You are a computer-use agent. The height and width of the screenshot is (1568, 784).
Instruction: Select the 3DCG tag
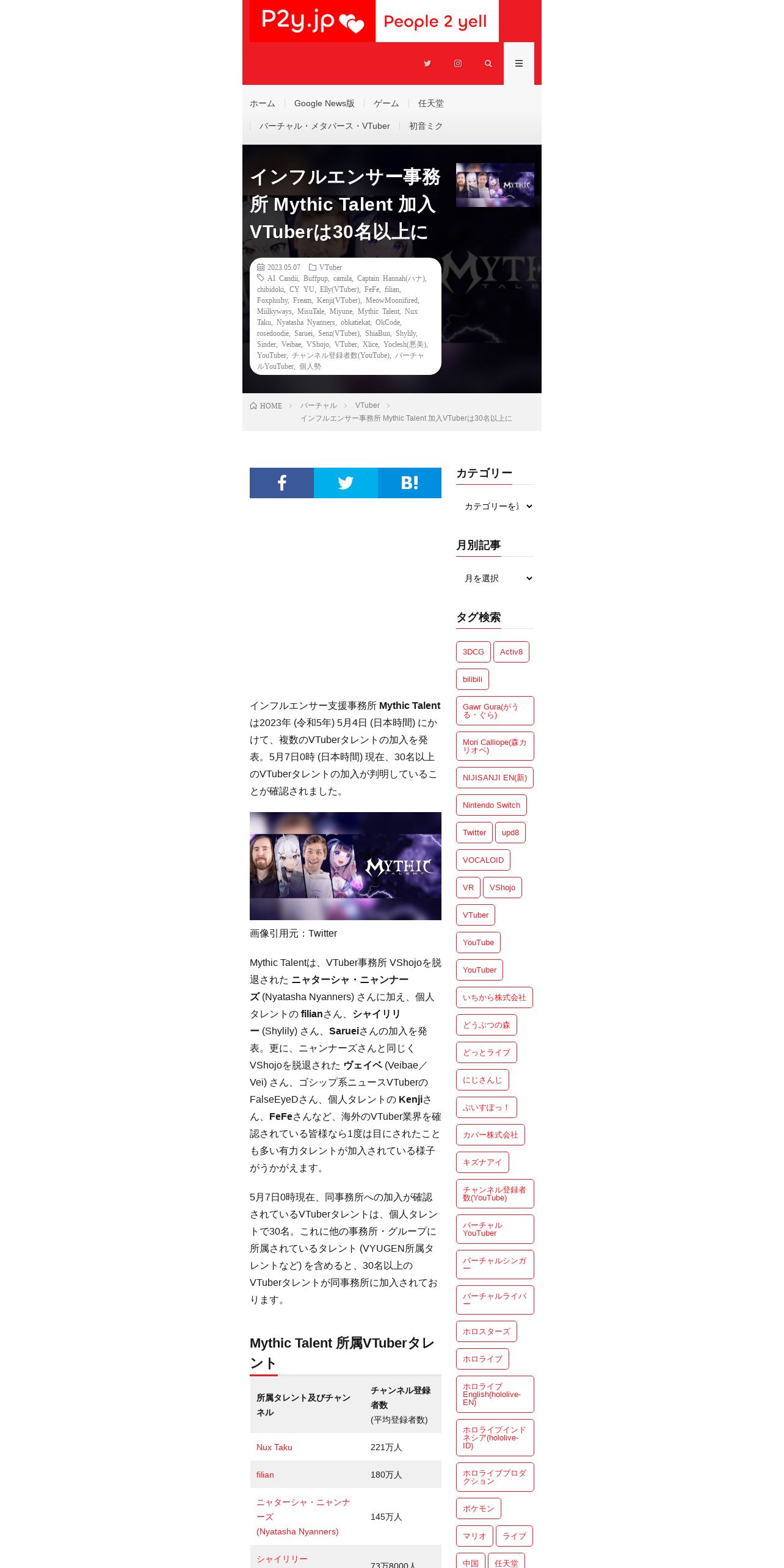[473, 652]
